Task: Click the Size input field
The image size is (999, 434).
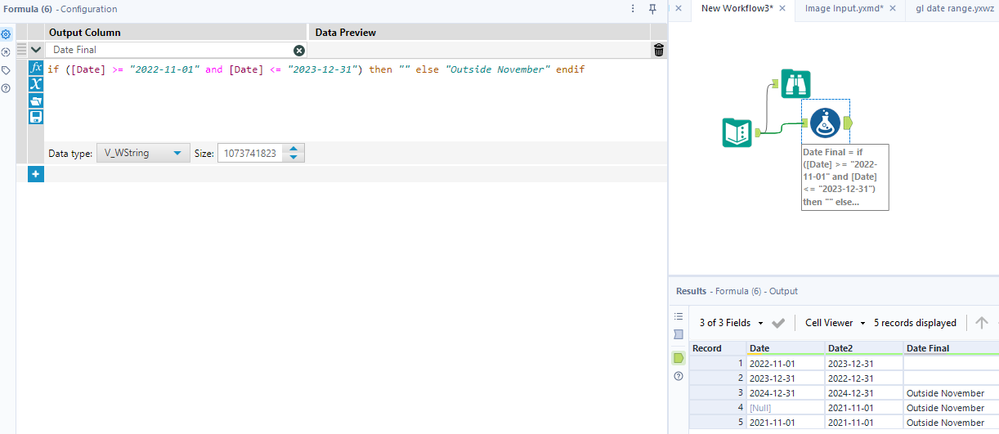Action: [x=252, y=153]
